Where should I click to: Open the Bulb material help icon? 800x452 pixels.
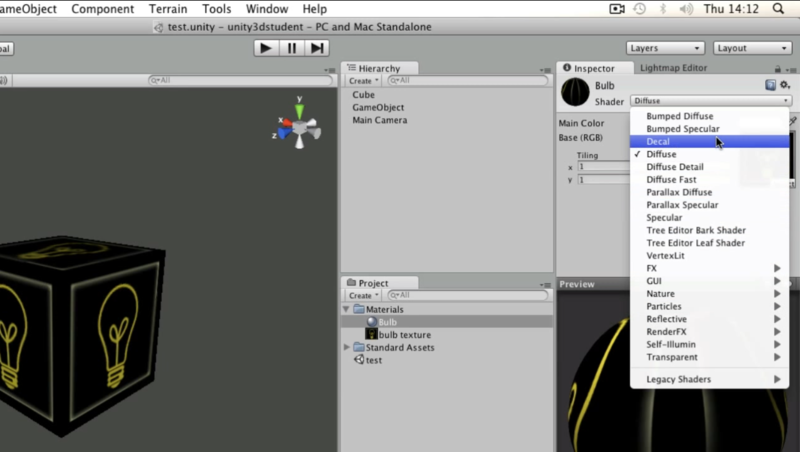(770, 85)
